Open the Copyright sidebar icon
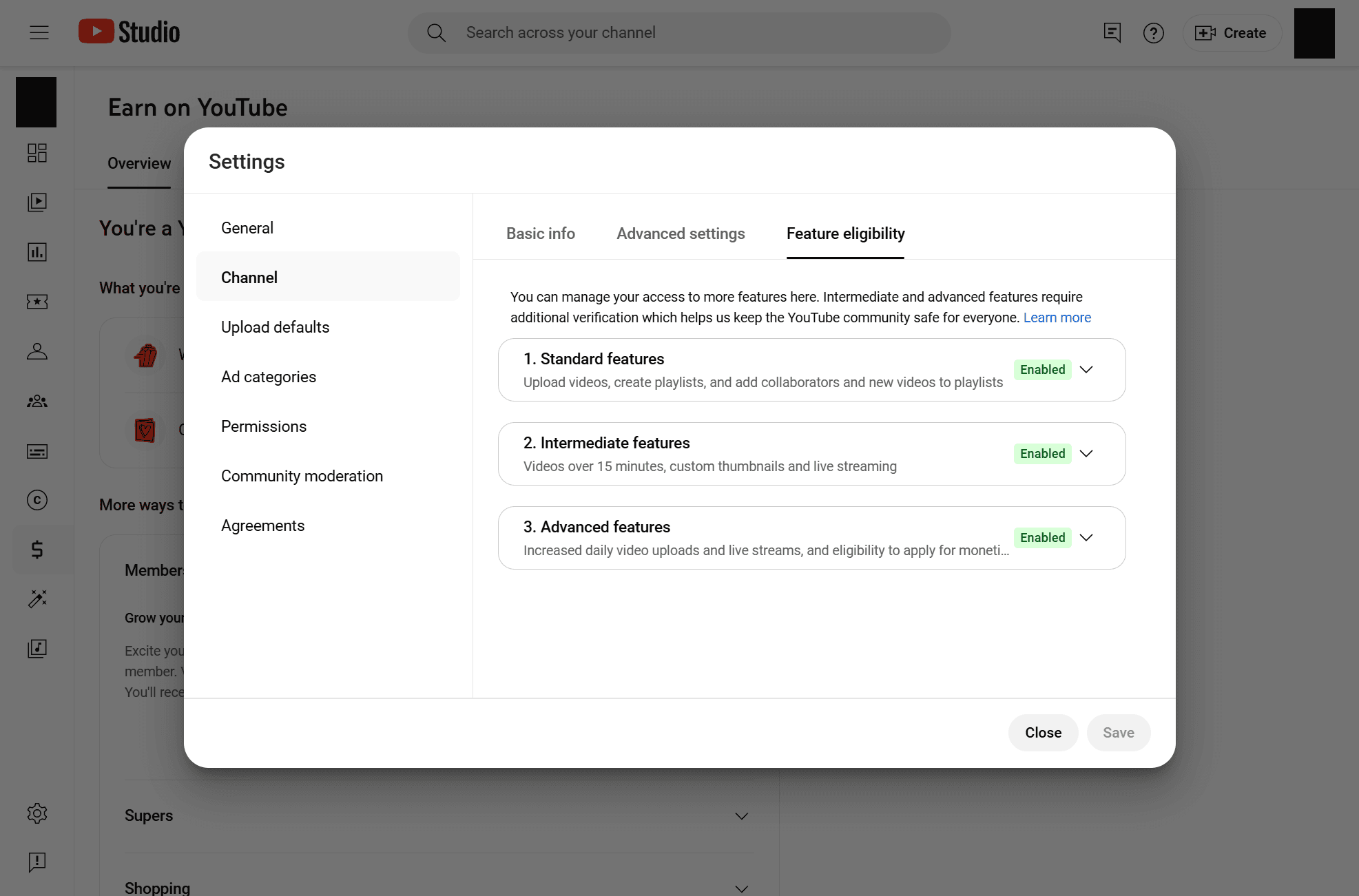Viewport: 1359px width, 896px height. click(37, 499)
